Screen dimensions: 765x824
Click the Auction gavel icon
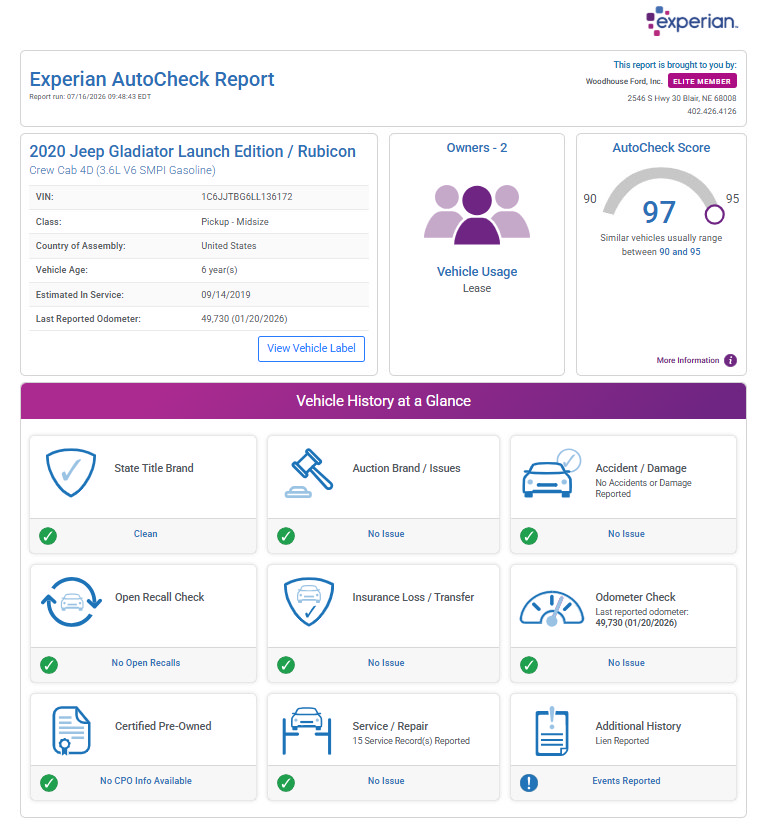(309, 473)
